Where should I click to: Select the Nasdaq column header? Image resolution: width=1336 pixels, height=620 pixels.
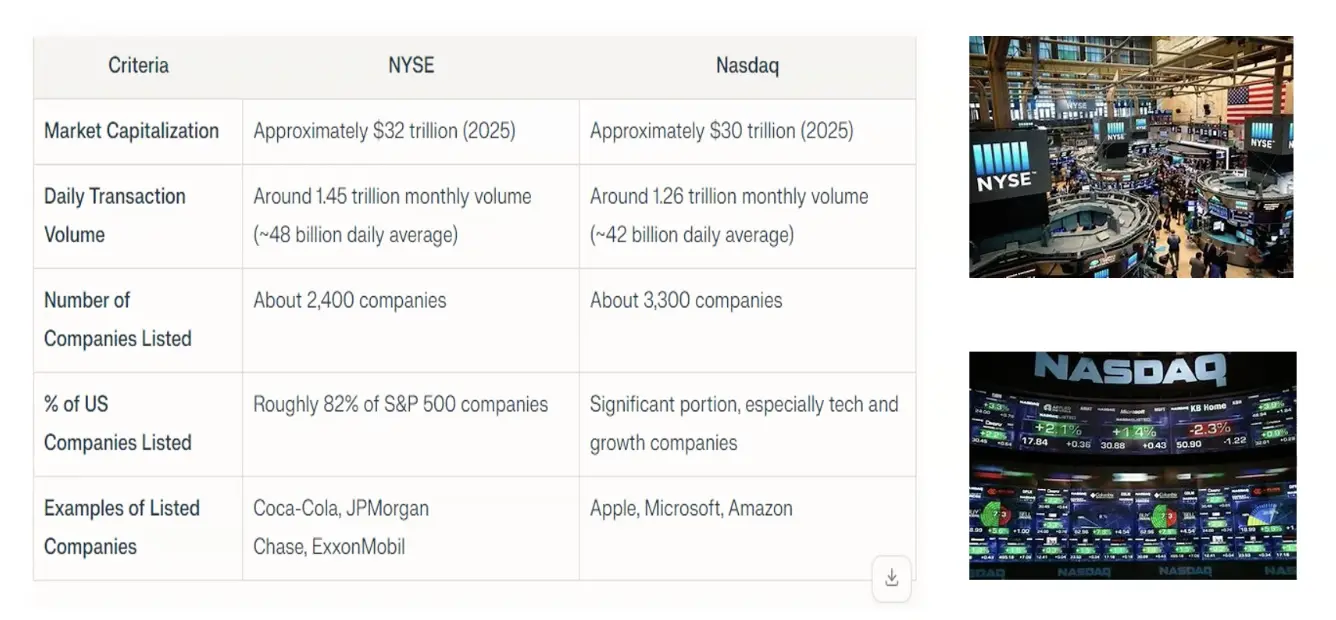pyautogui.click(x=747, y=66)
